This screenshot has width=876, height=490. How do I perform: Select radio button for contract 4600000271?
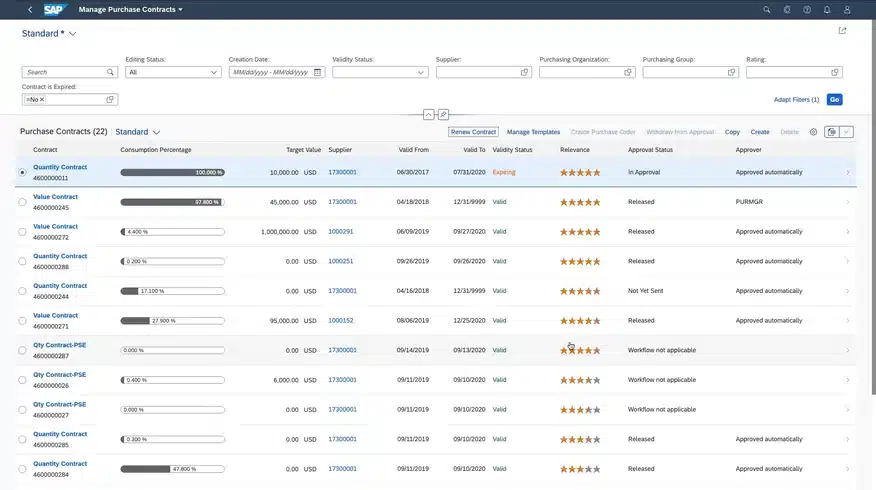tap(22, 321)
